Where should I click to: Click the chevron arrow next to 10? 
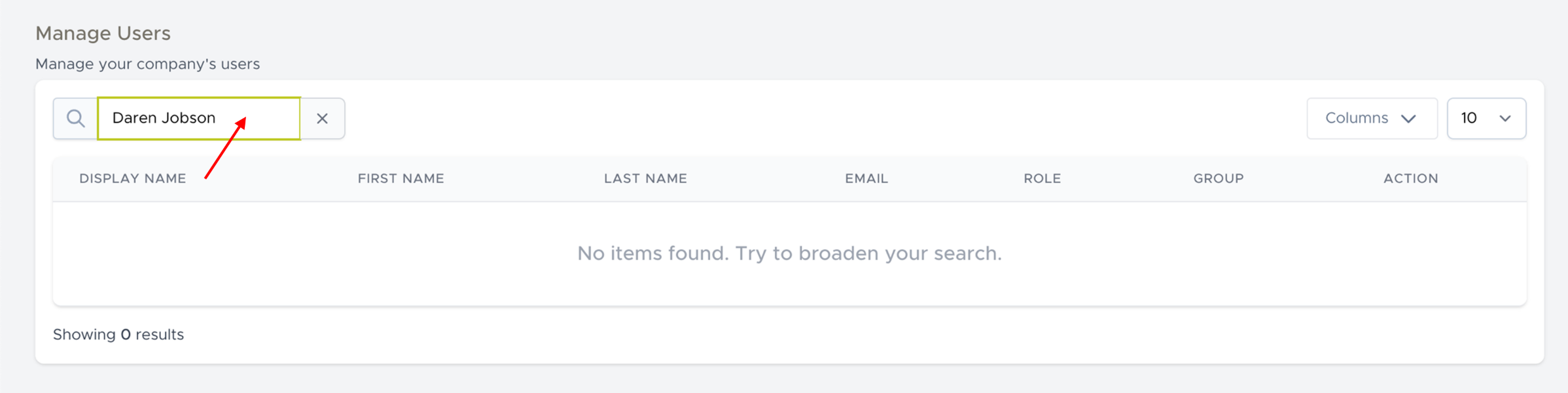pos(1505,119)
